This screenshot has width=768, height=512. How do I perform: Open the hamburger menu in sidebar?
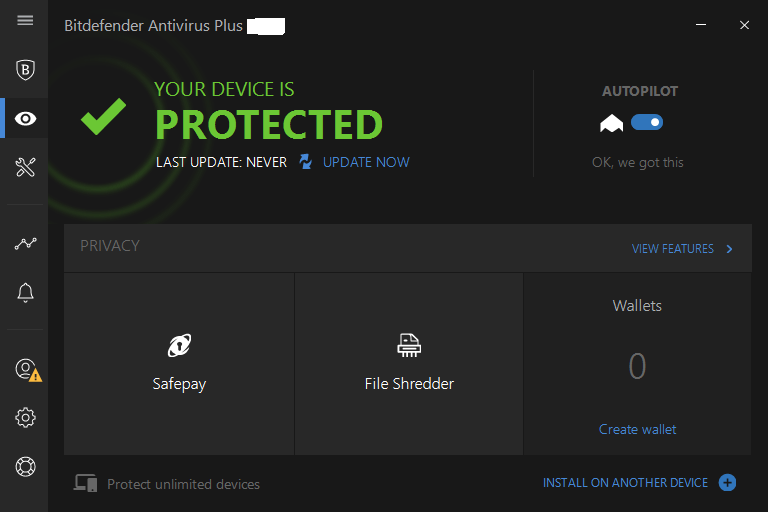coord(25,20)
